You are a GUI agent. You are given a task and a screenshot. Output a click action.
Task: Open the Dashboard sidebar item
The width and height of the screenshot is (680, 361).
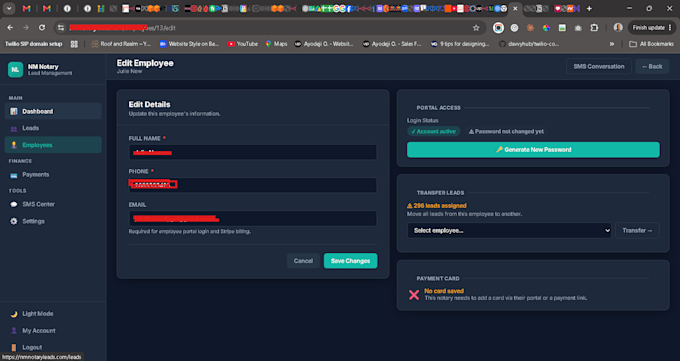(53, 111)
